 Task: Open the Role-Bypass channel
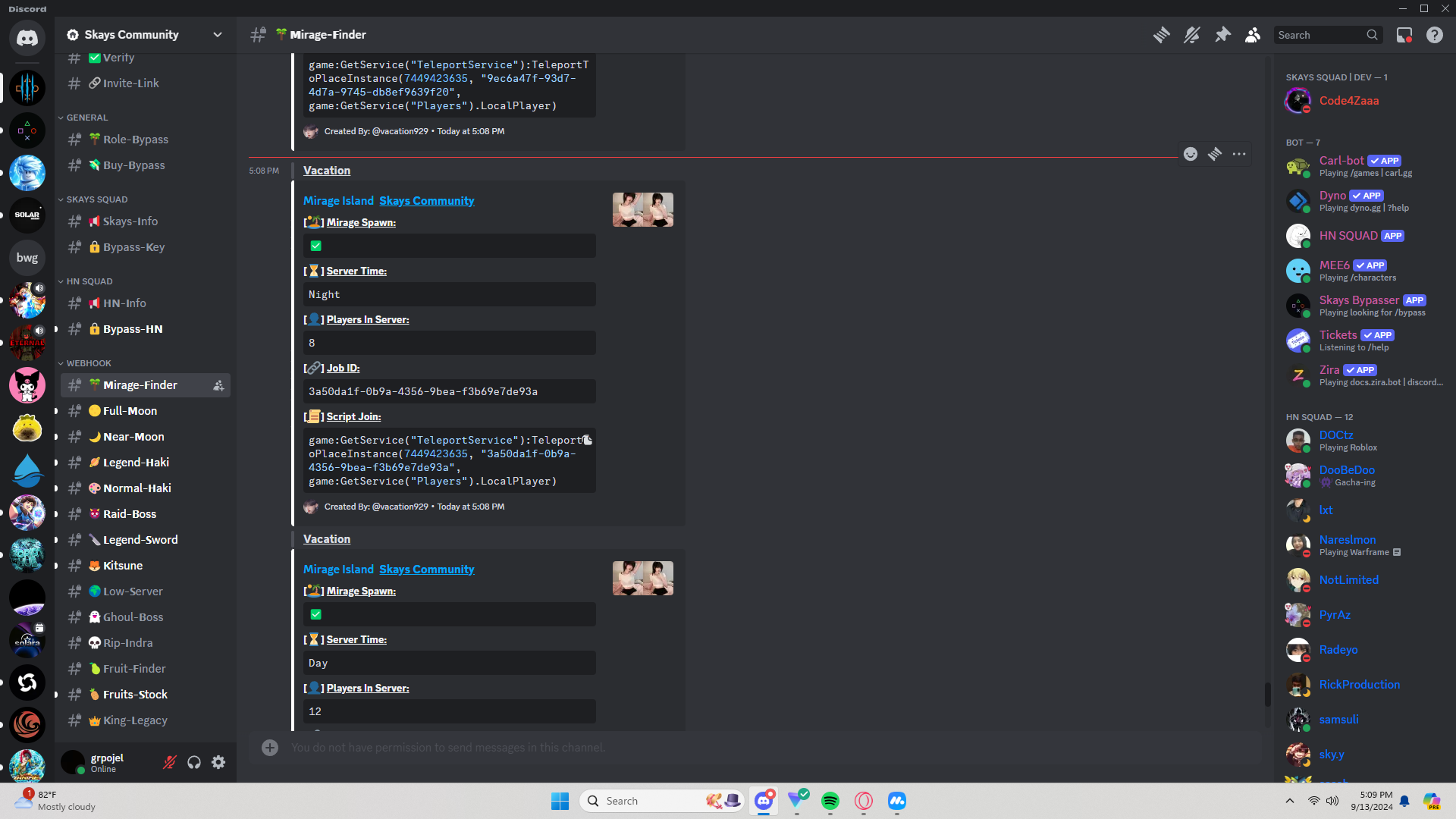point(146,140)
